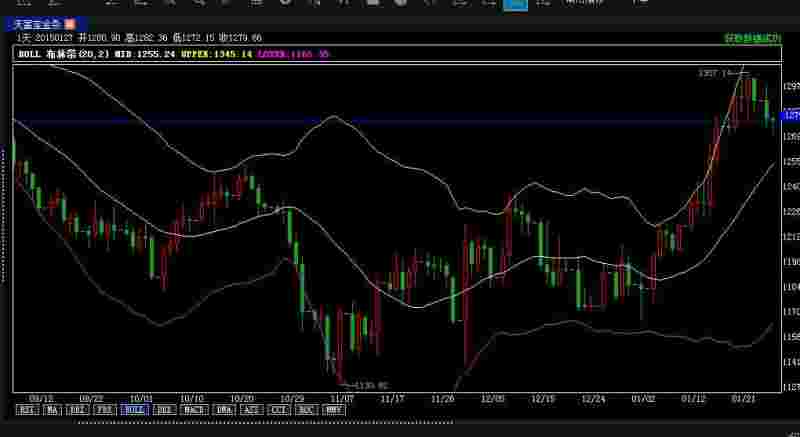This screenshot has height=437, width=800.
Task: Switch to the ROC indicator tab
Action: [308, 409]
